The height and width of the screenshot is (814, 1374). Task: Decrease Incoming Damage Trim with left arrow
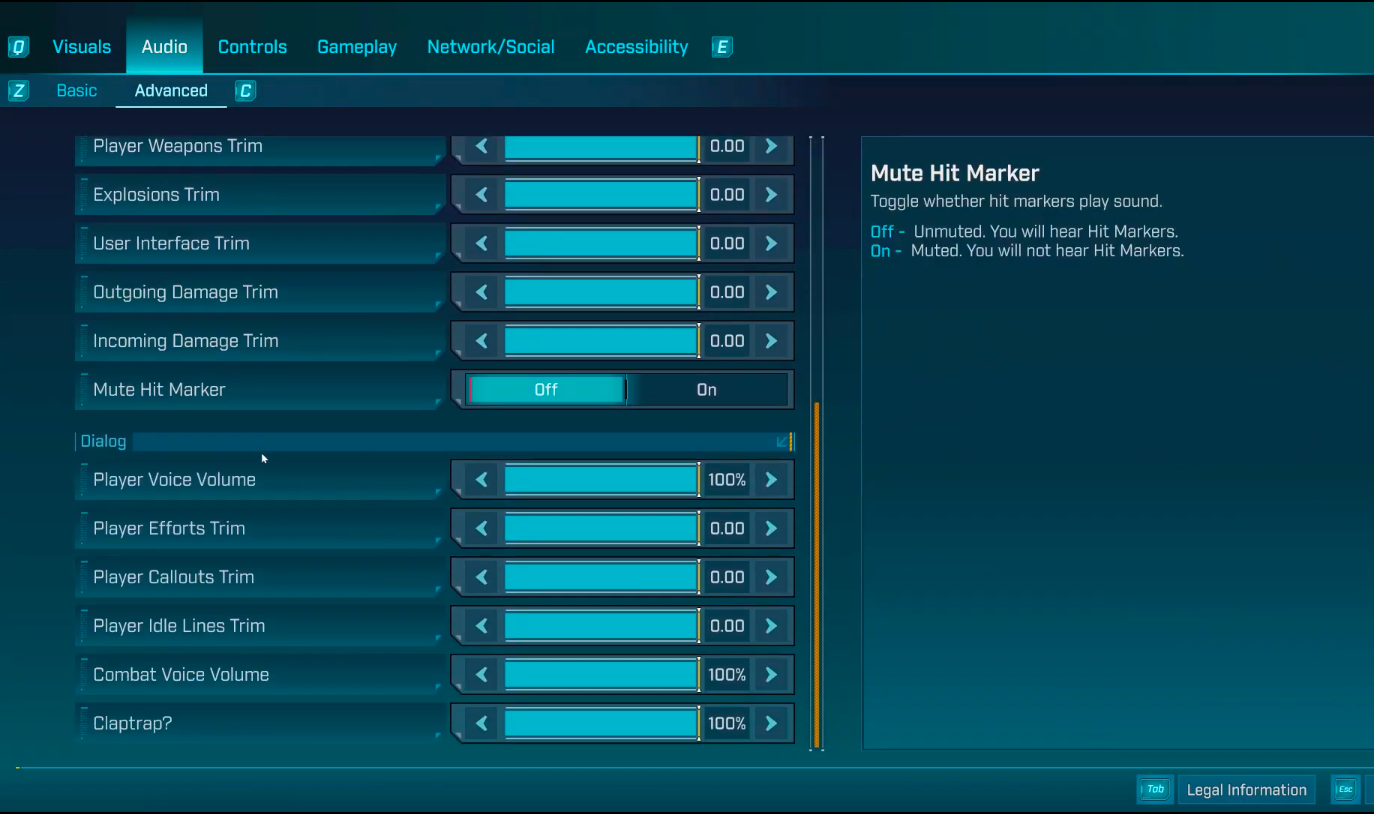coord(481,341)
